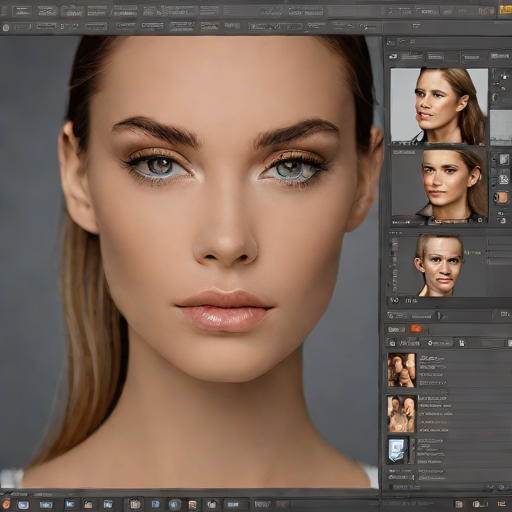Click the yellow icon in the top-right corner

[x=505, y=10]
